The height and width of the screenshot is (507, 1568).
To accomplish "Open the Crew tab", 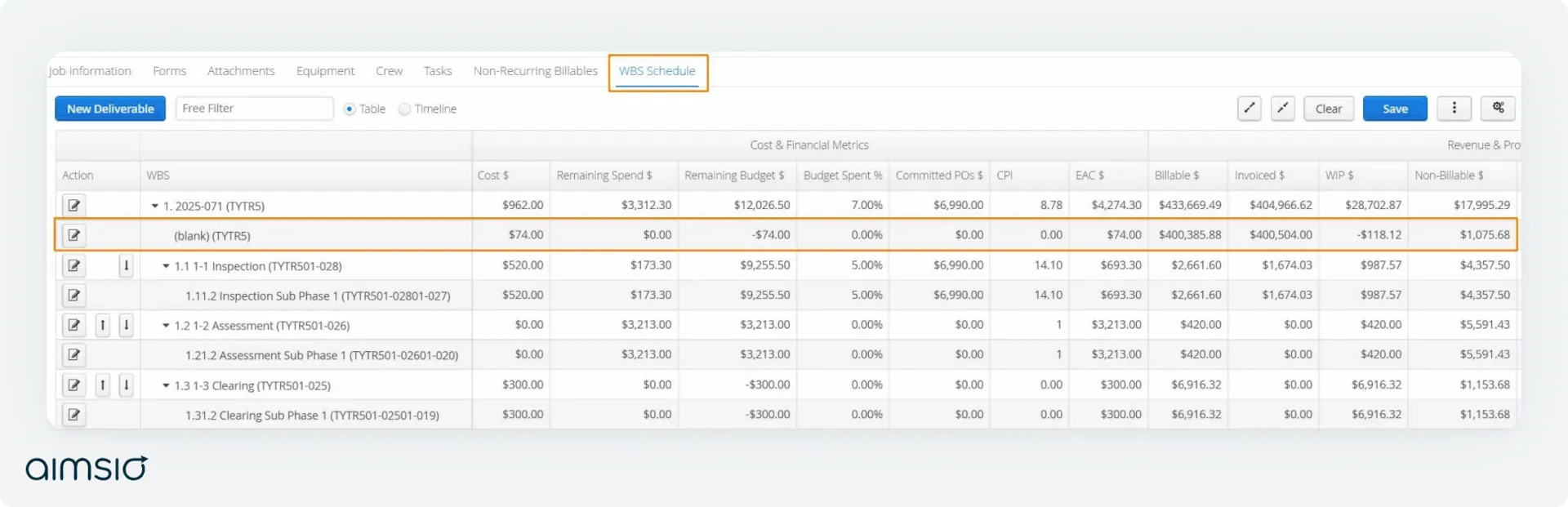I will point(389,71).
